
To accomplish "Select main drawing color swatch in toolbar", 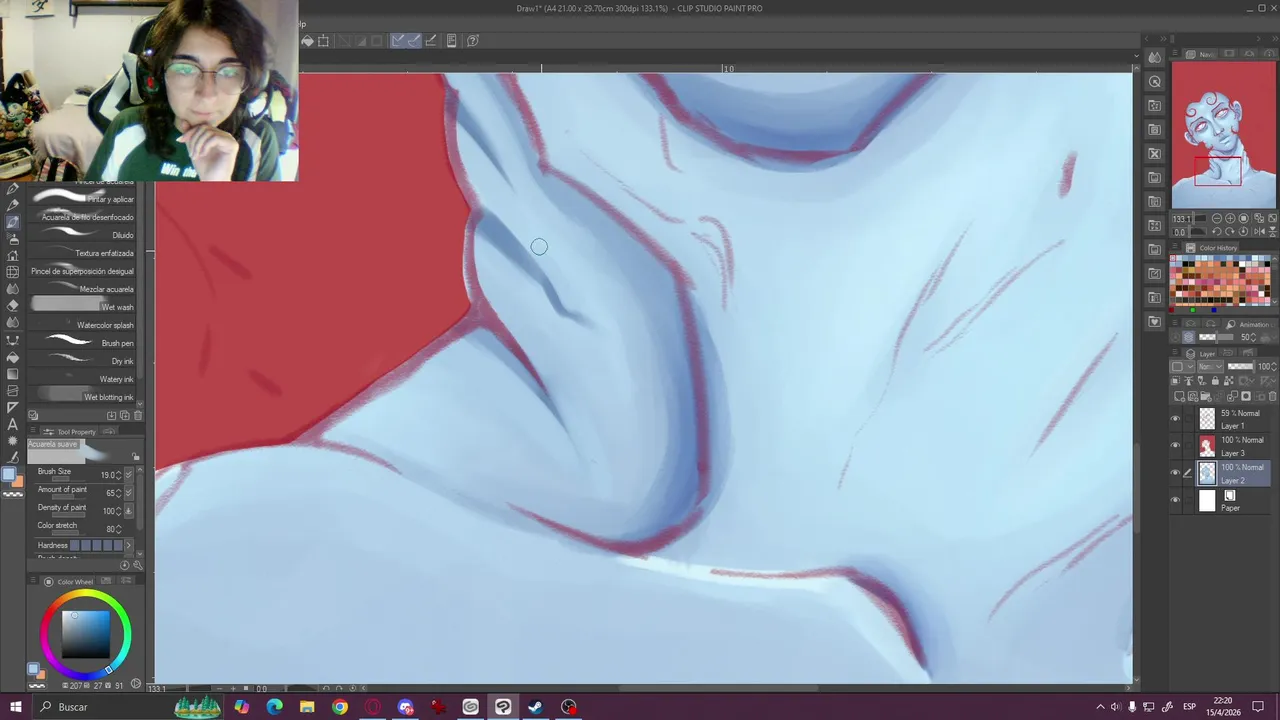I will (x=9, y=475).
